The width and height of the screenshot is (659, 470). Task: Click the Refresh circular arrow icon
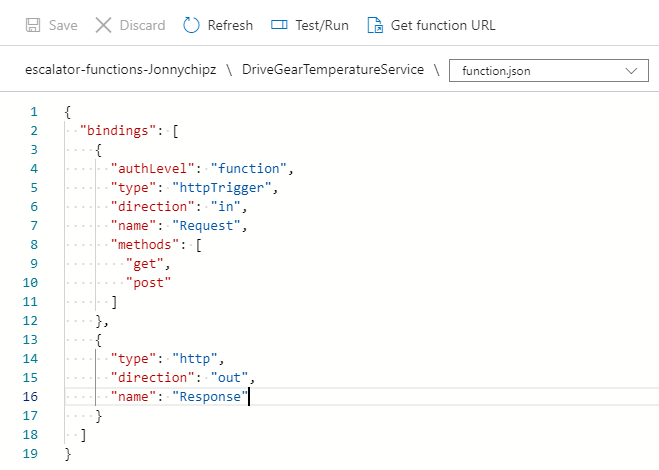pos(192,25)
